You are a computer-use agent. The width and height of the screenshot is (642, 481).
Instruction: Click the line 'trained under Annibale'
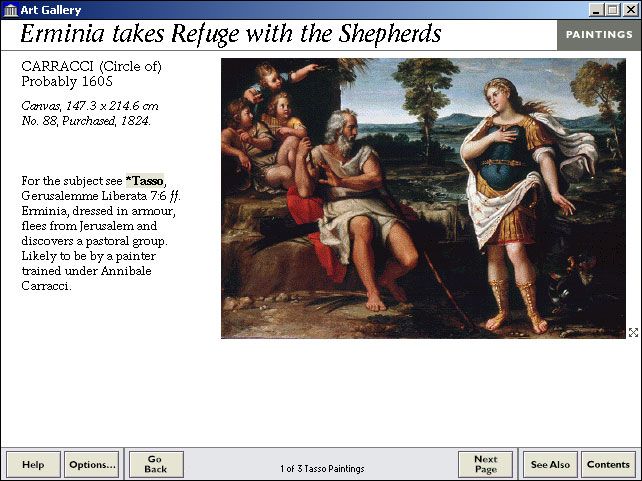86,271
